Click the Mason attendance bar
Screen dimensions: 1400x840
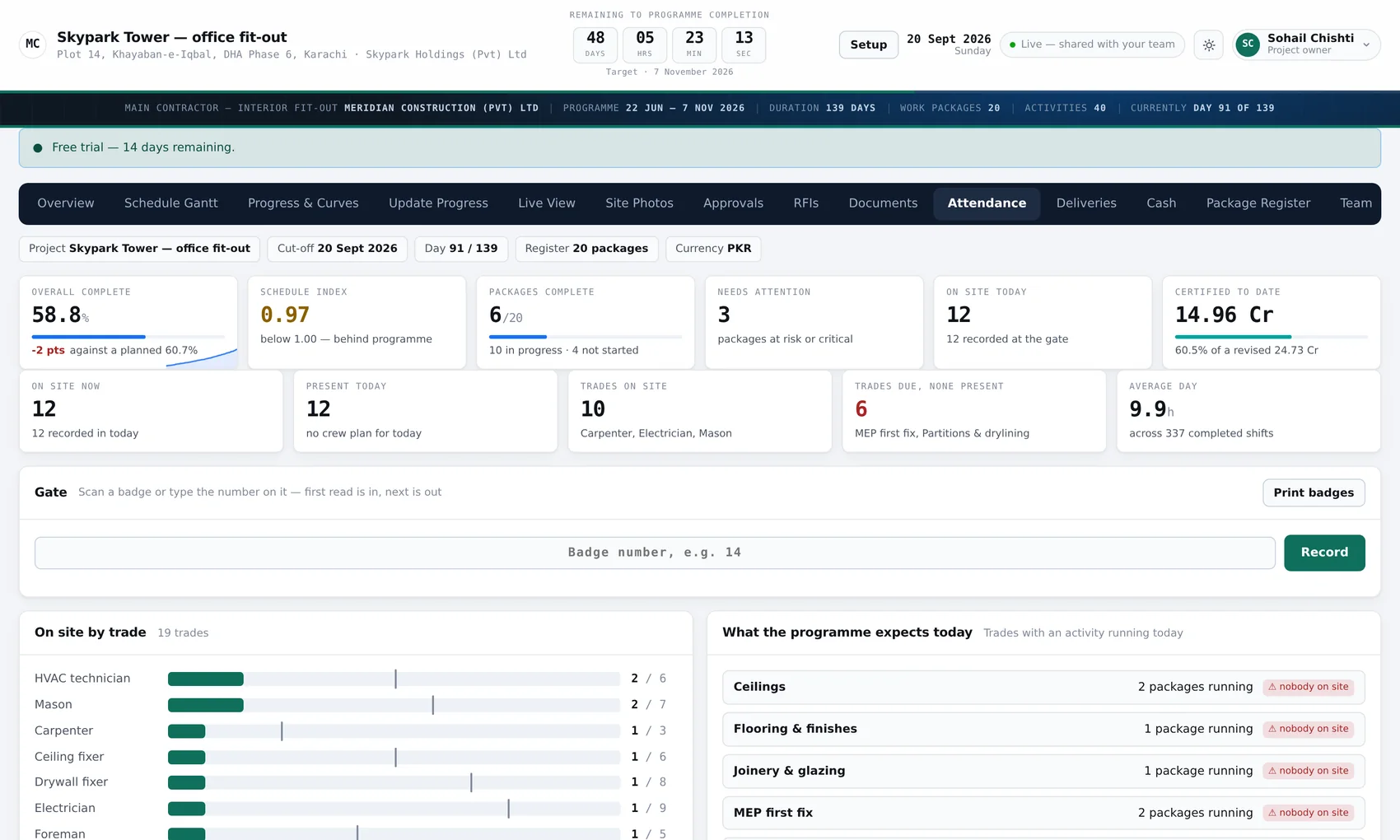[x=394, y=705]
